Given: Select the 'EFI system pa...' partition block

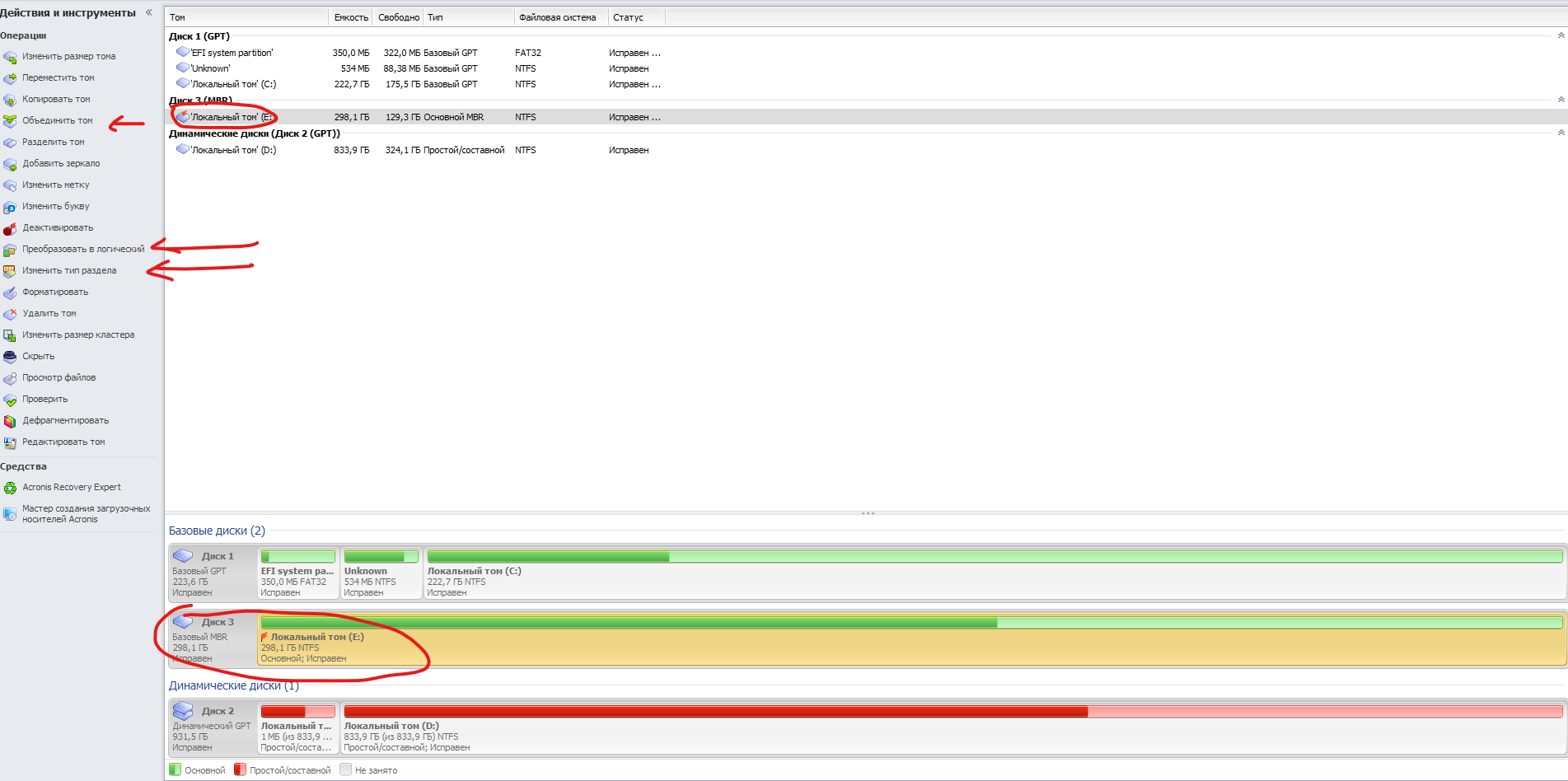Looking at the screenshot, I should pos(298,573).
